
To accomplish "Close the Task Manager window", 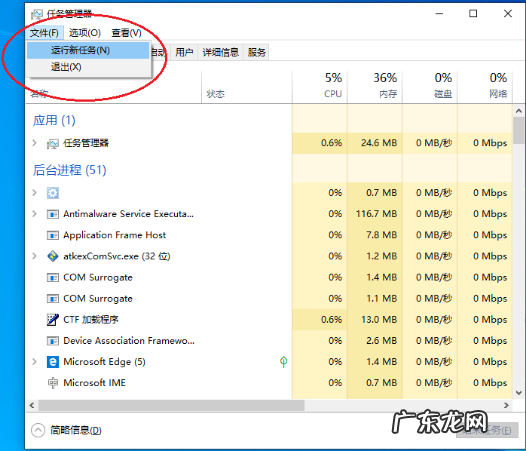I will click(508, 13).
